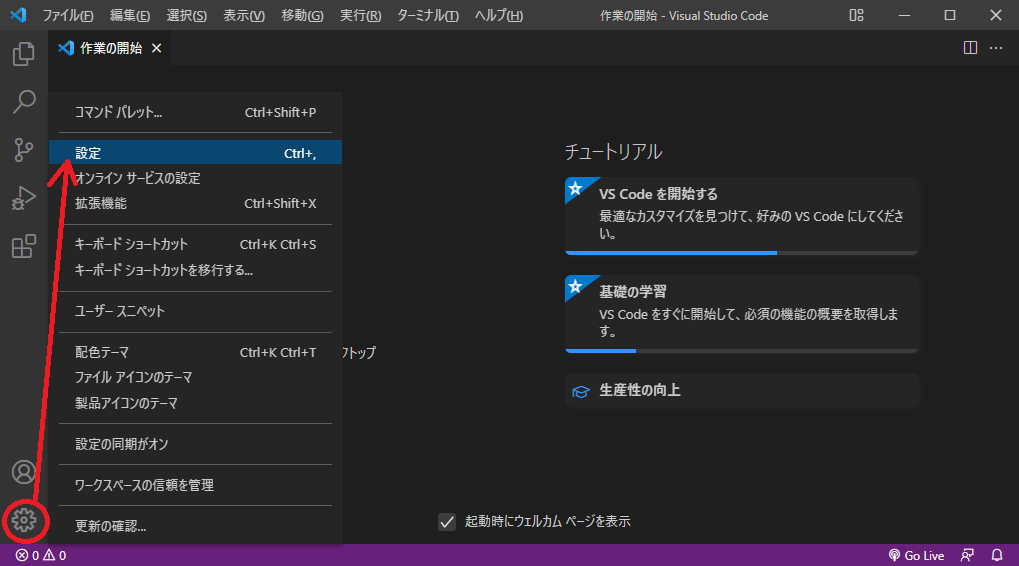Click the VS Code logo in title bar
Viewport: 1019px width, 566px height.
click(18, 15)
